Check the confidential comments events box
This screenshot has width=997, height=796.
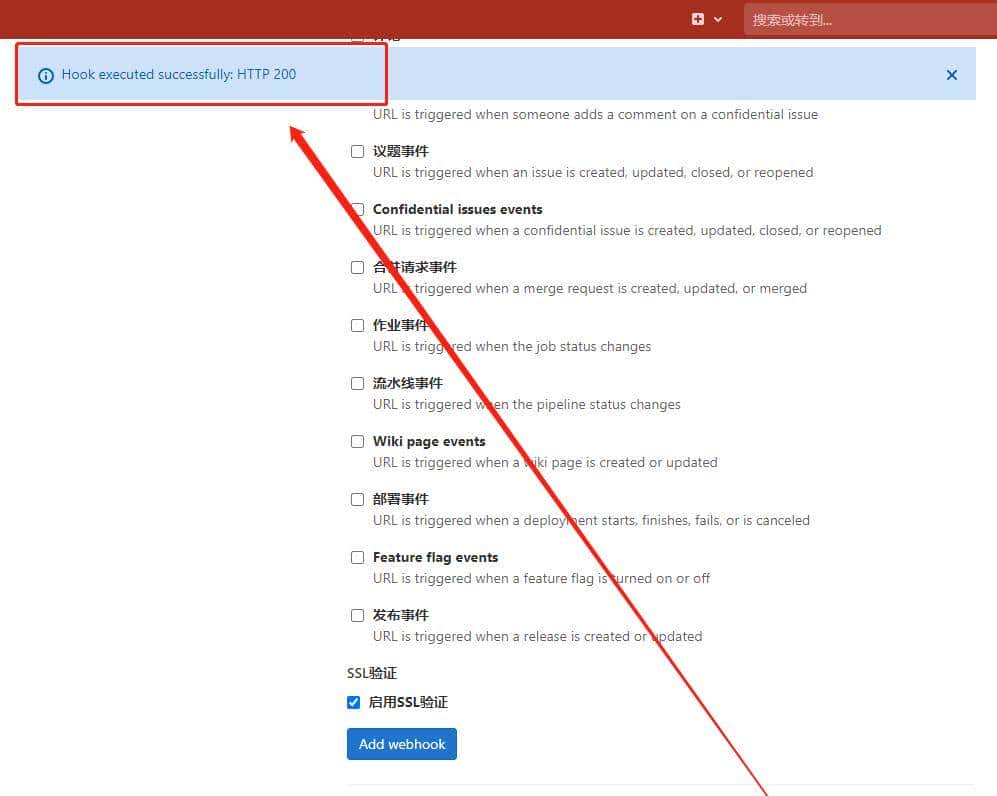coord(357,36)
